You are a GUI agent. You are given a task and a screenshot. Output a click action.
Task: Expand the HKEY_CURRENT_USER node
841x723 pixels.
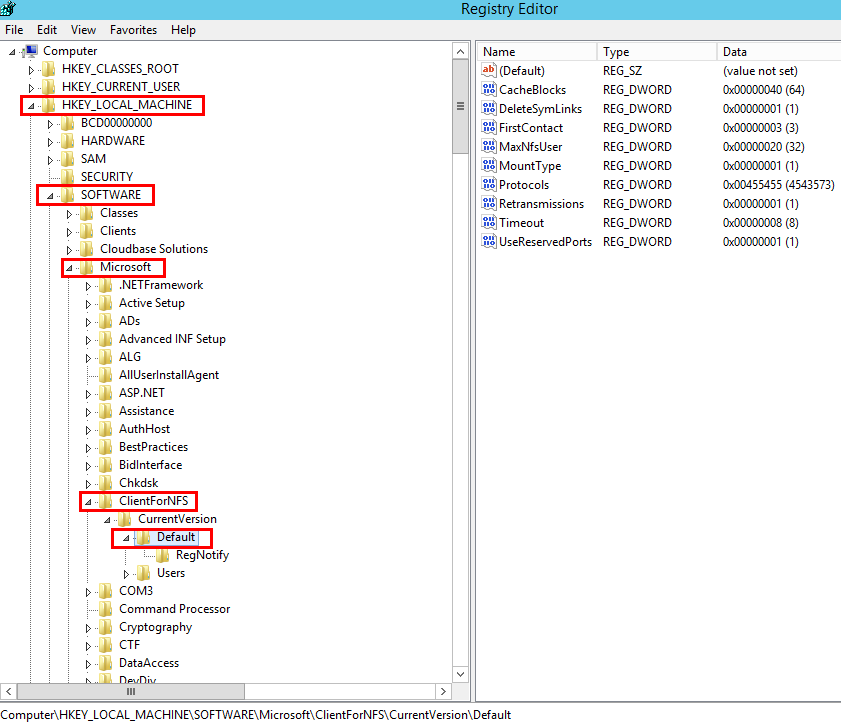[x=31, y=88]
